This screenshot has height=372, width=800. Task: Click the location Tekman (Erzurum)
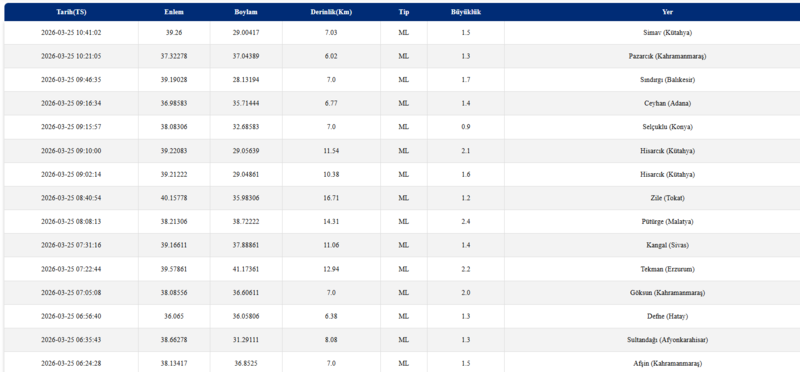667,269
